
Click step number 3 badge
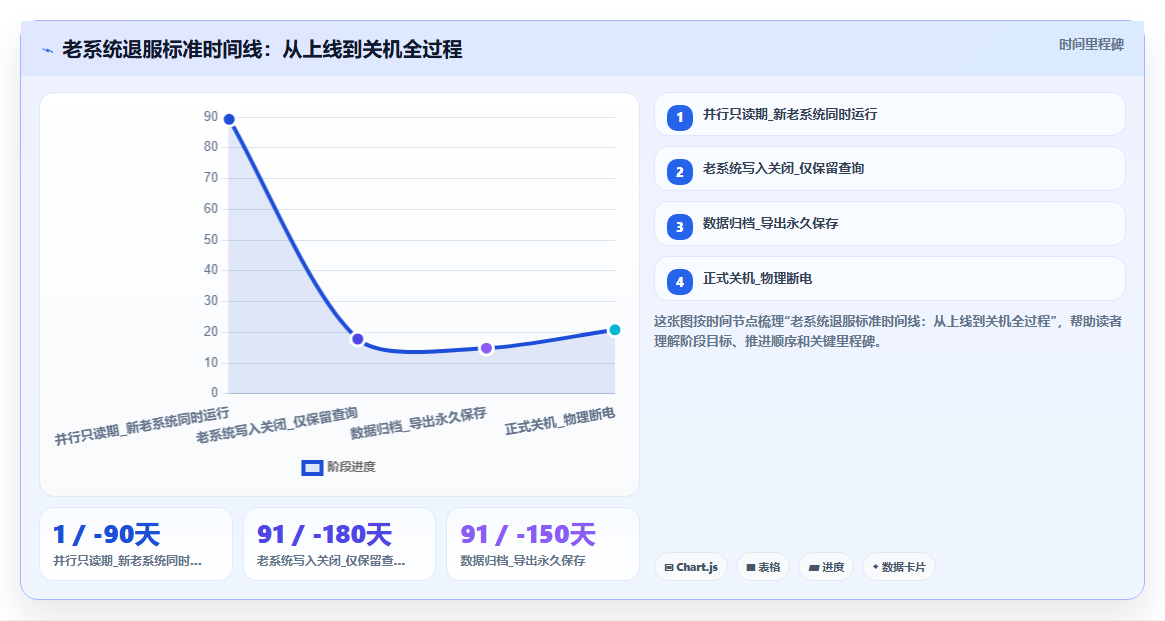(x=679, y=227)
